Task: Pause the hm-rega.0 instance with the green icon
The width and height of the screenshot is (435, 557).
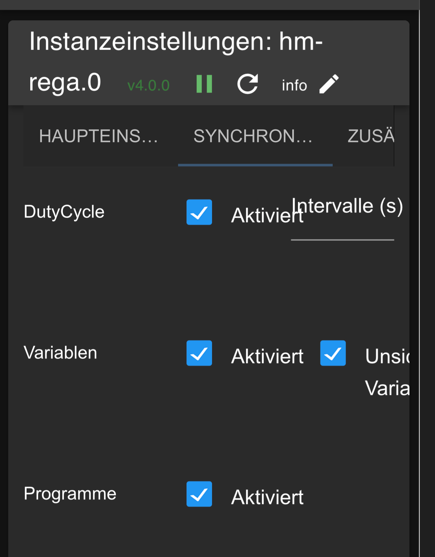Action: click(x=204, y=84)
